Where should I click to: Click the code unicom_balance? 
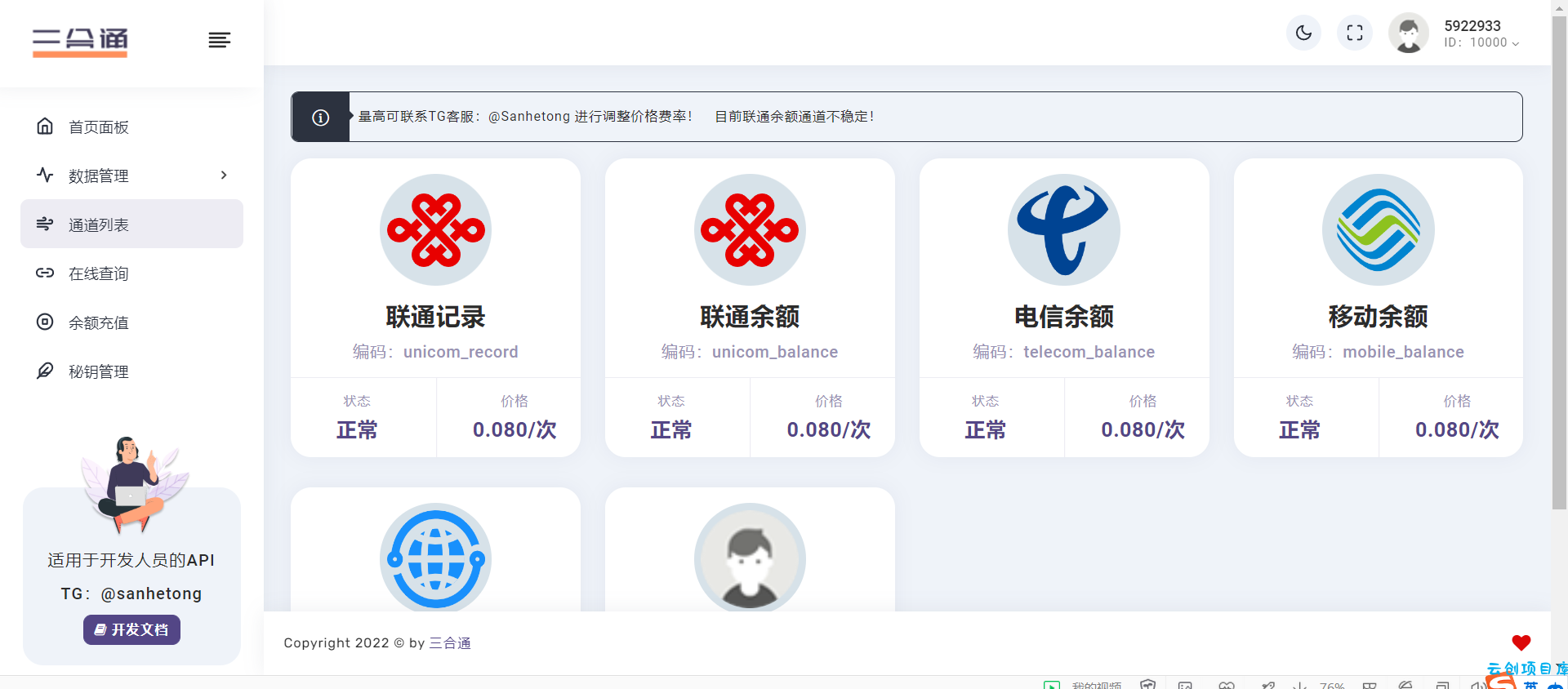point(775,352)
